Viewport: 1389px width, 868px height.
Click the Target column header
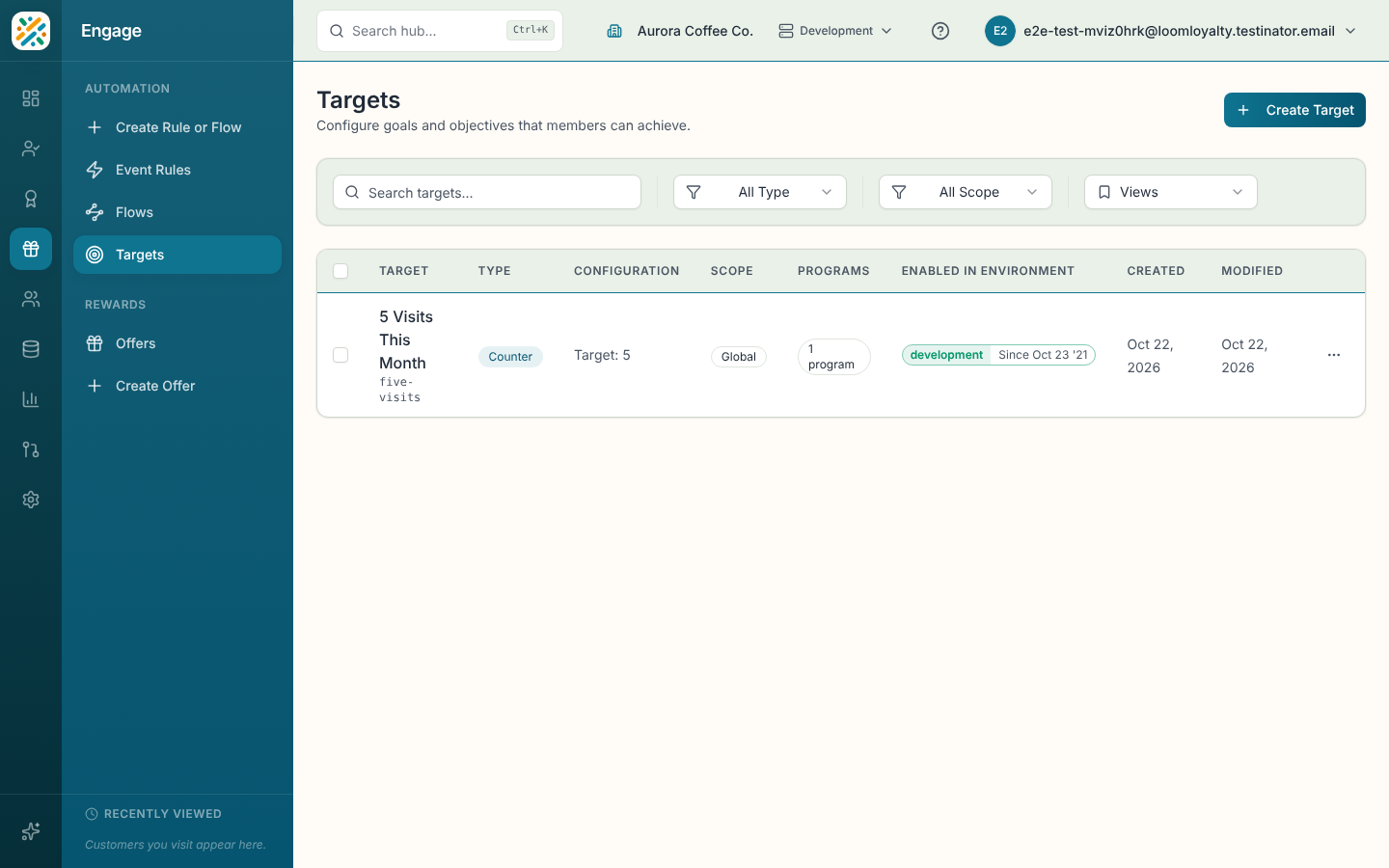click(403, 271)
